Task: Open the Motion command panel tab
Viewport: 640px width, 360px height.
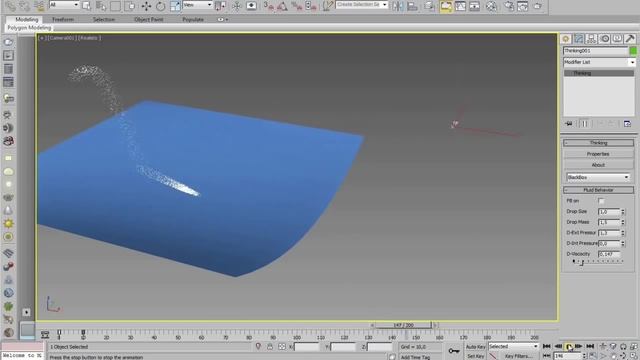Action: [604, 39]
